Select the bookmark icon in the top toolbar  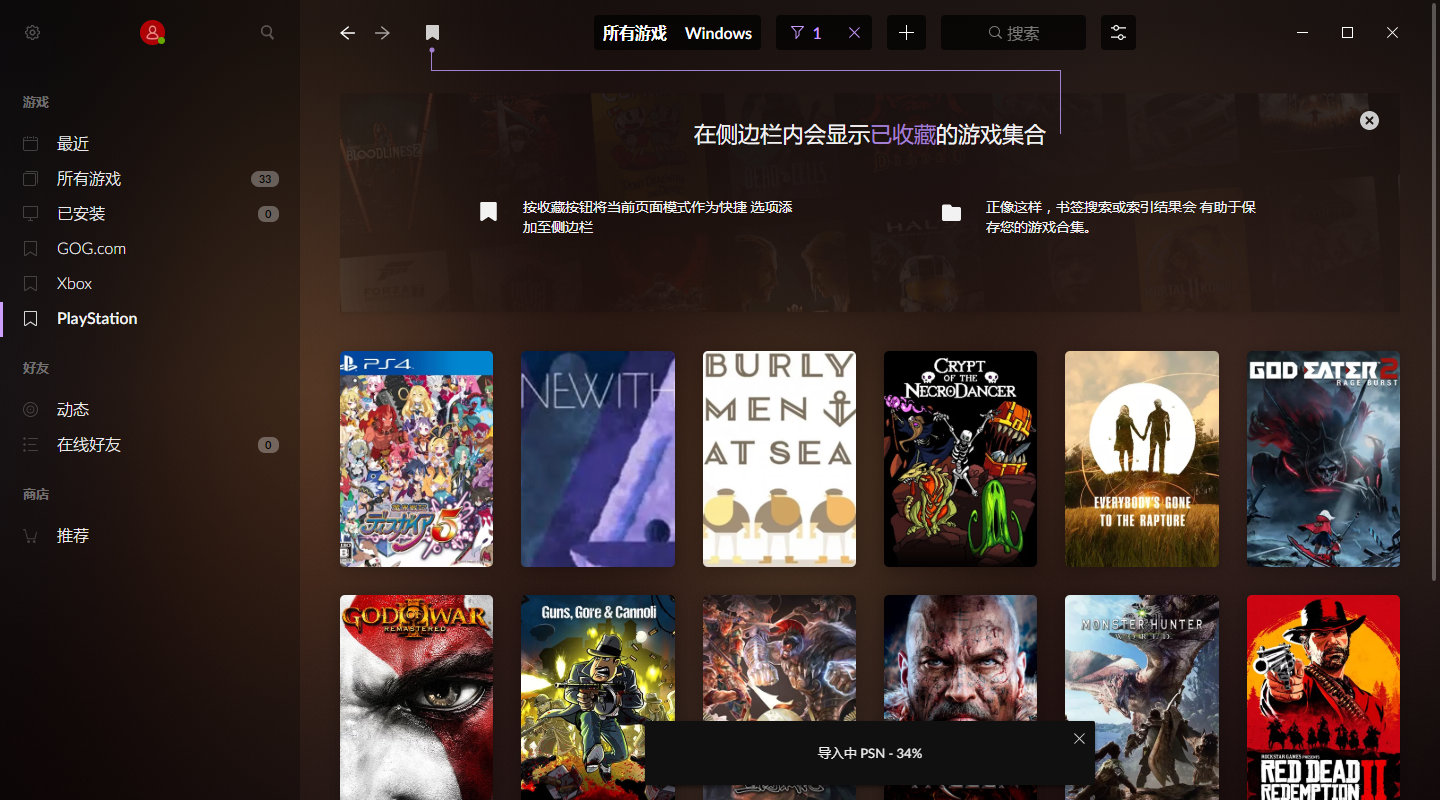432,32
